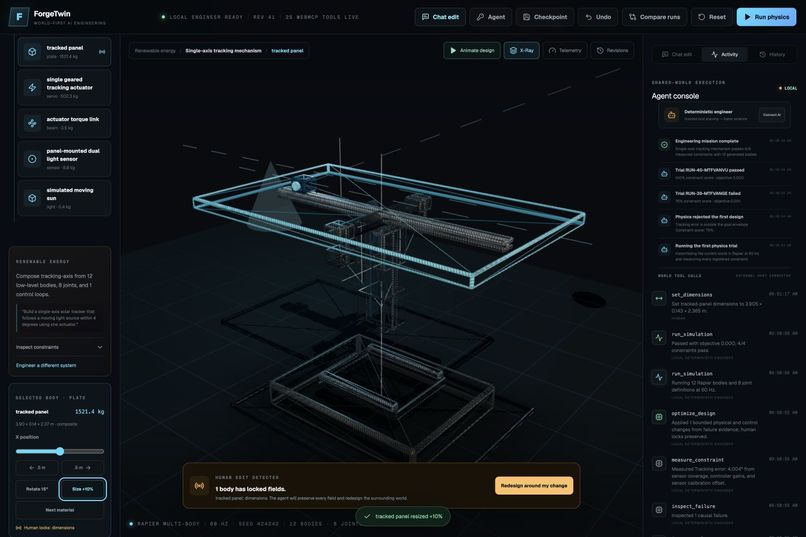Toggle the Telemetry overlay
The width and height of the screenshot is (806, 537).
(x=564, y=50)
